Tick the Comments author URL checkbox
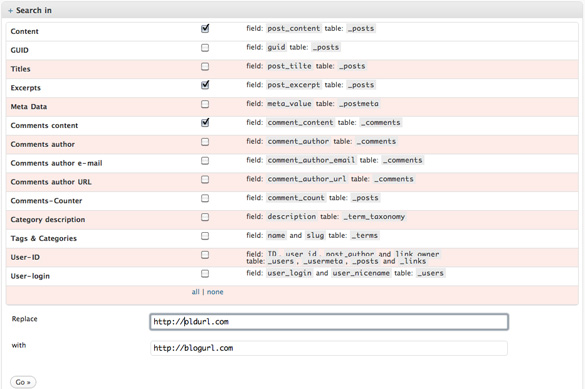This screenshot has width=585, height=389. tap(205, 179)
